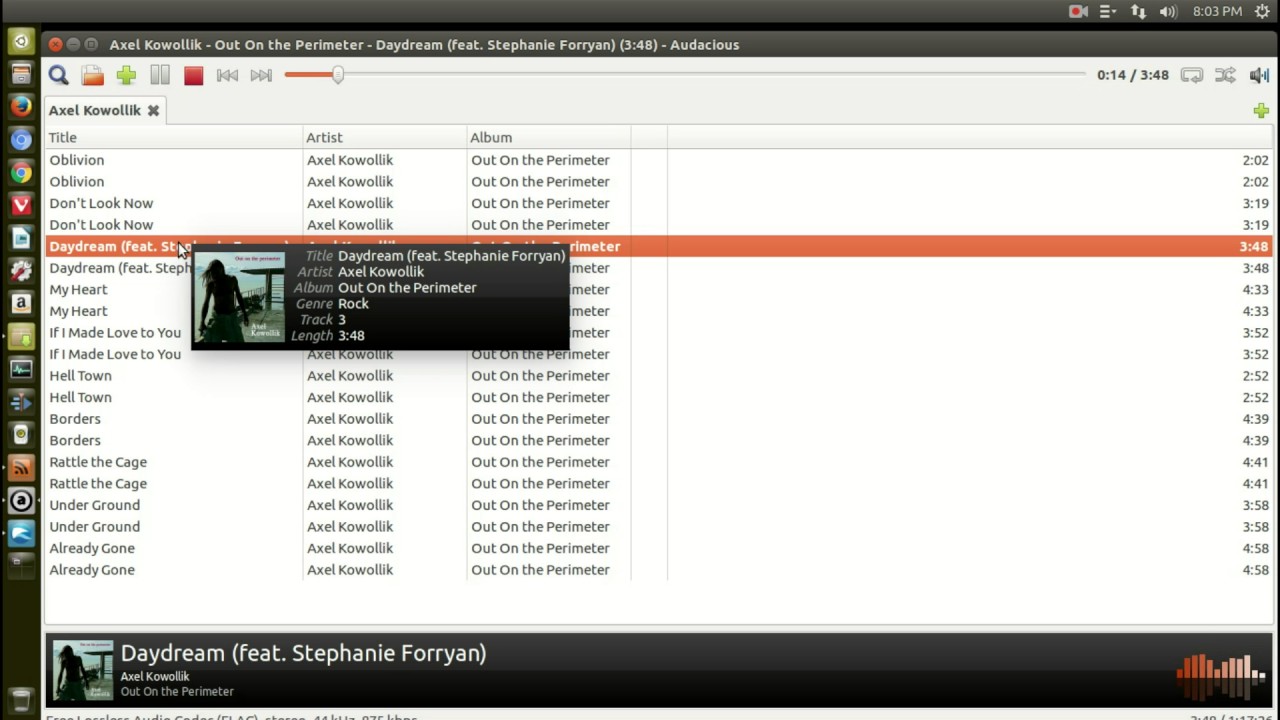Close the Axel Kowollik playlist tab
Screen dimensions: 1280x720
[x=152, y=110]
